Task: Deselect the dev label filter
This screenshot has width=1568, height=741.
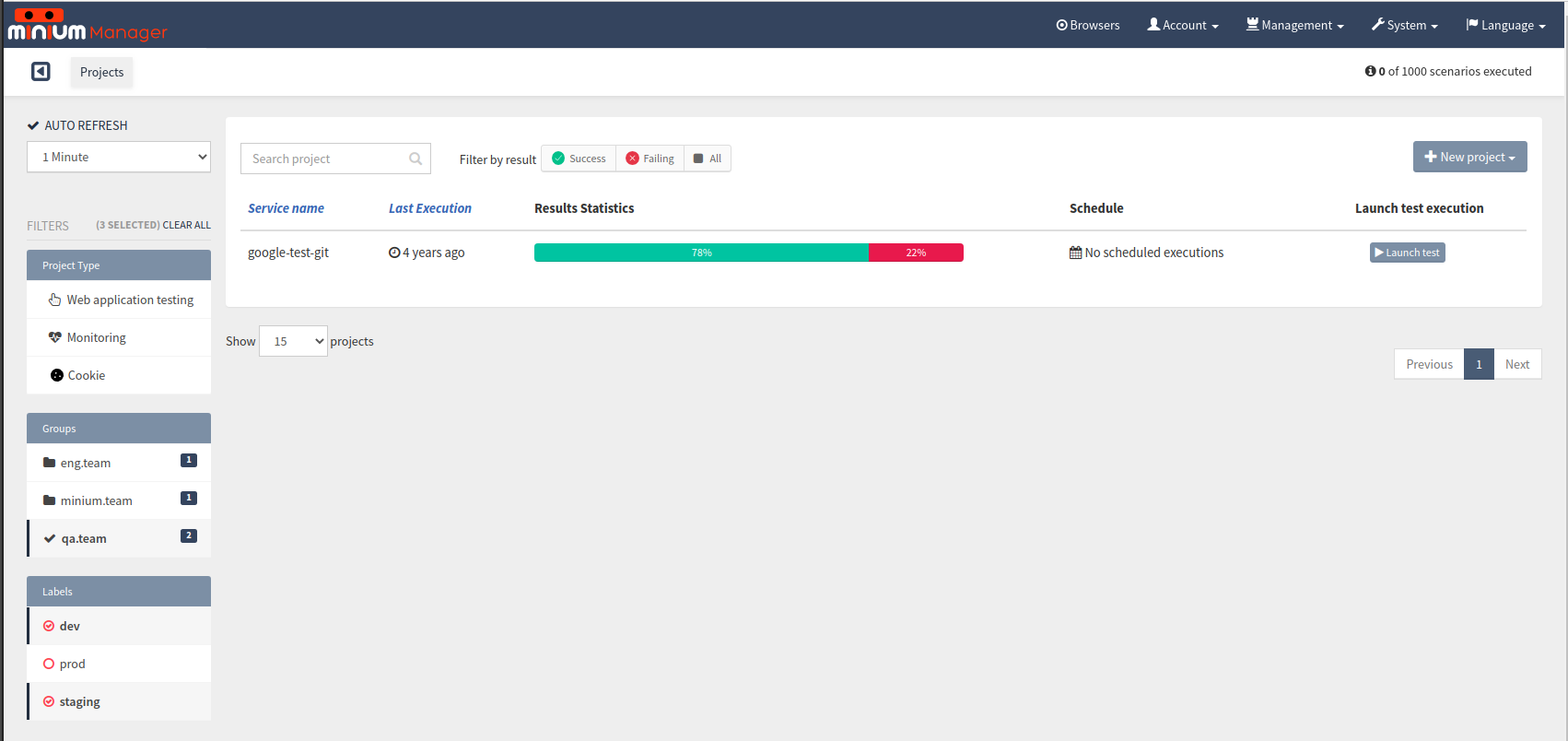Action: click(x=119, y=626)
